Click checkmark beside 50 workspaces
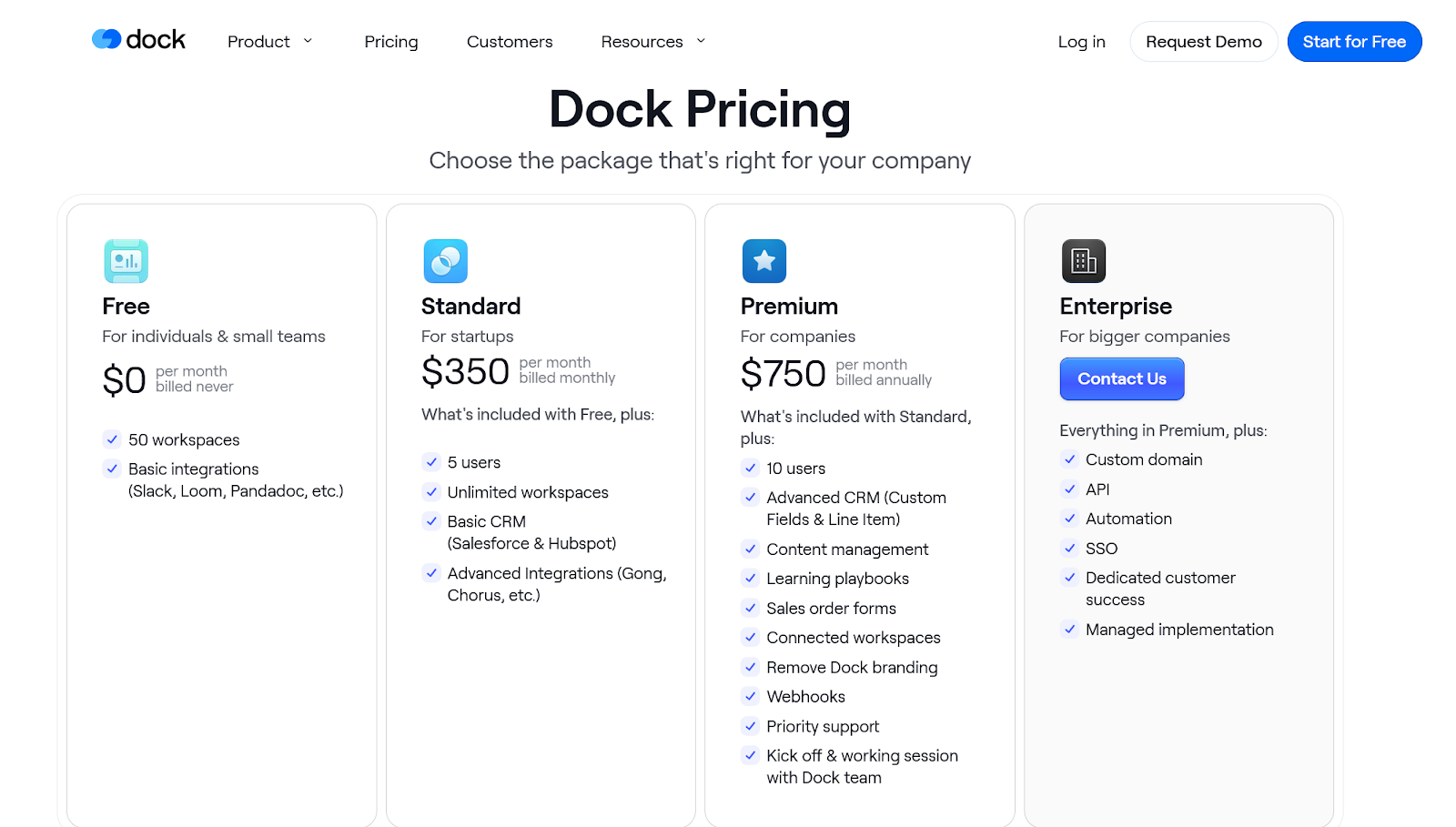This screenshot has width=1456, height=827. click(x=112, y=439)
